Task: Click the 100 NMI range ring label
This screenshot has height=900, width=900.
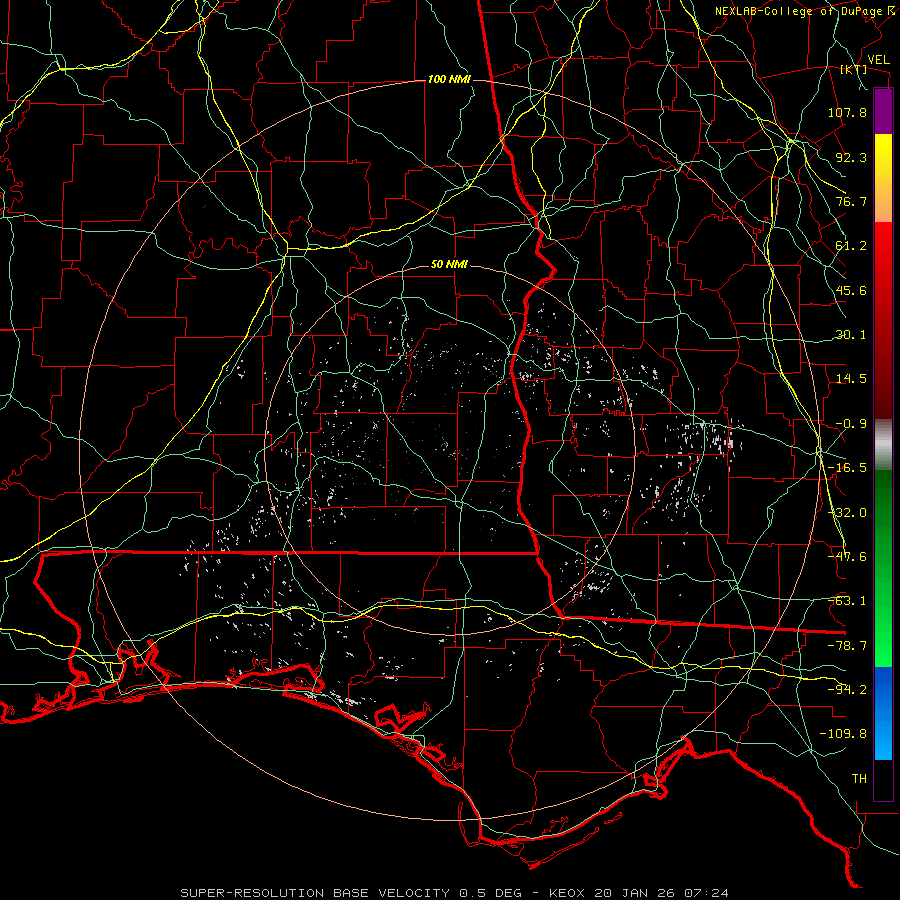Action: (449, 79)
